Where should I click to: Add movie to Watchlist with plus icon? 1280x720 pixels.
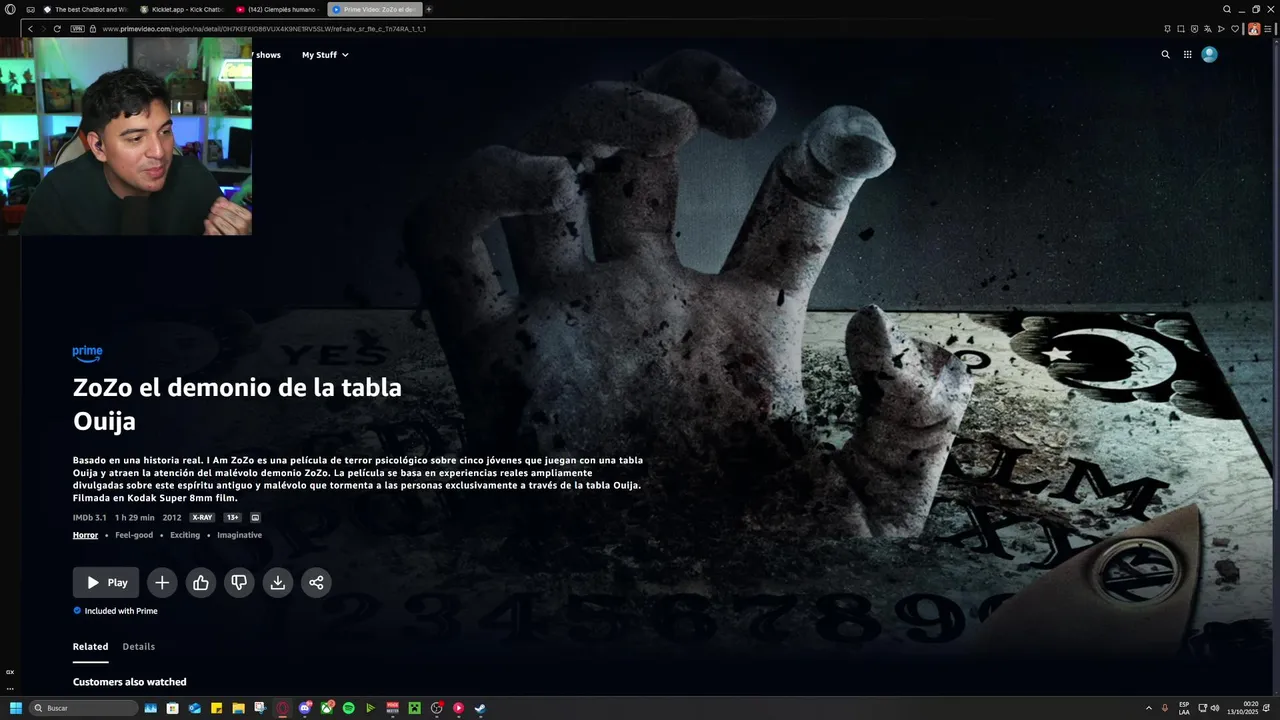(x=162, y=582)
